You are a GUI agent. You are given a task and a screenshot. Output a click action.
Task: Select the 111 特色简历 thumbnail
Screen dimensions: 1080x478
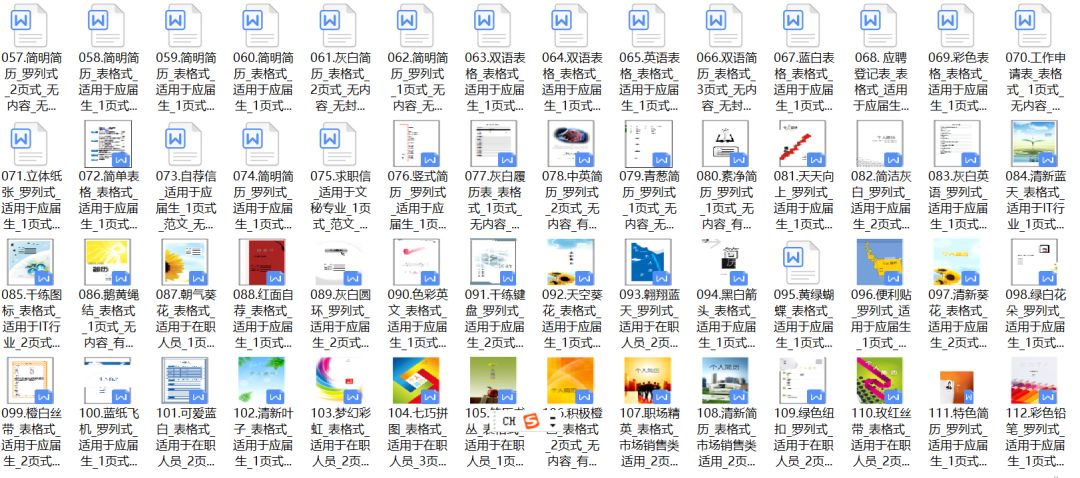click(x=957, y=387)
